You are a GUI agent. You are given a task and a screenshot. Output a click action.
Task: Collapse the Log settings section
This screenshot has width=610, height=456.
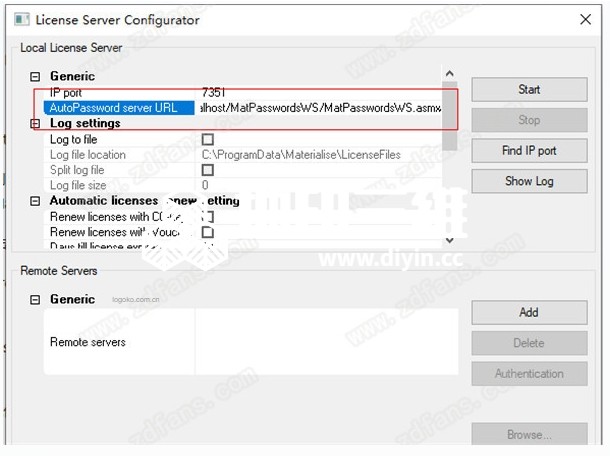[x=36, y=124]
